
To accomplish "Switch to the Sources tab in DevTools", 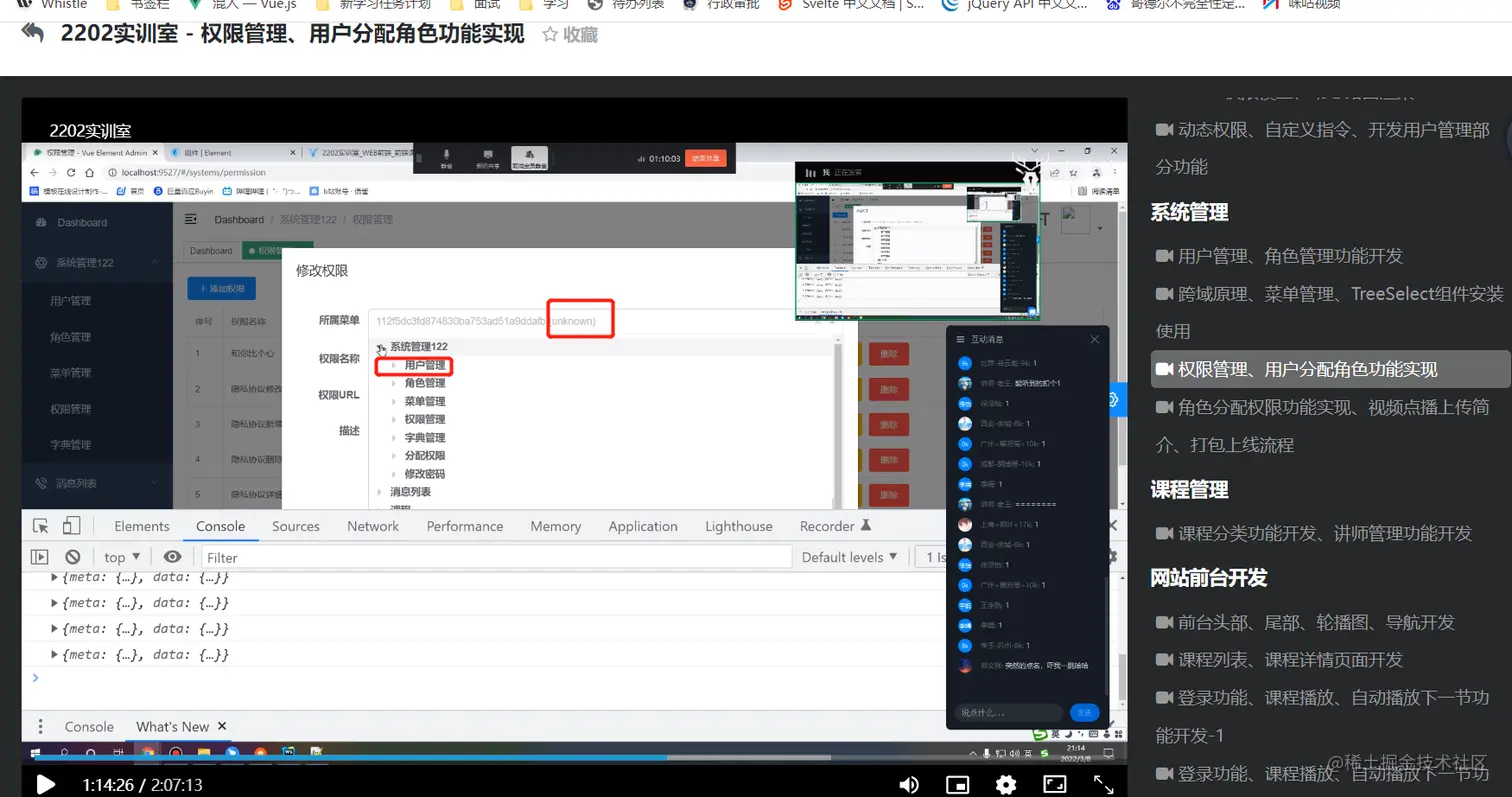I will click(296, 526).
